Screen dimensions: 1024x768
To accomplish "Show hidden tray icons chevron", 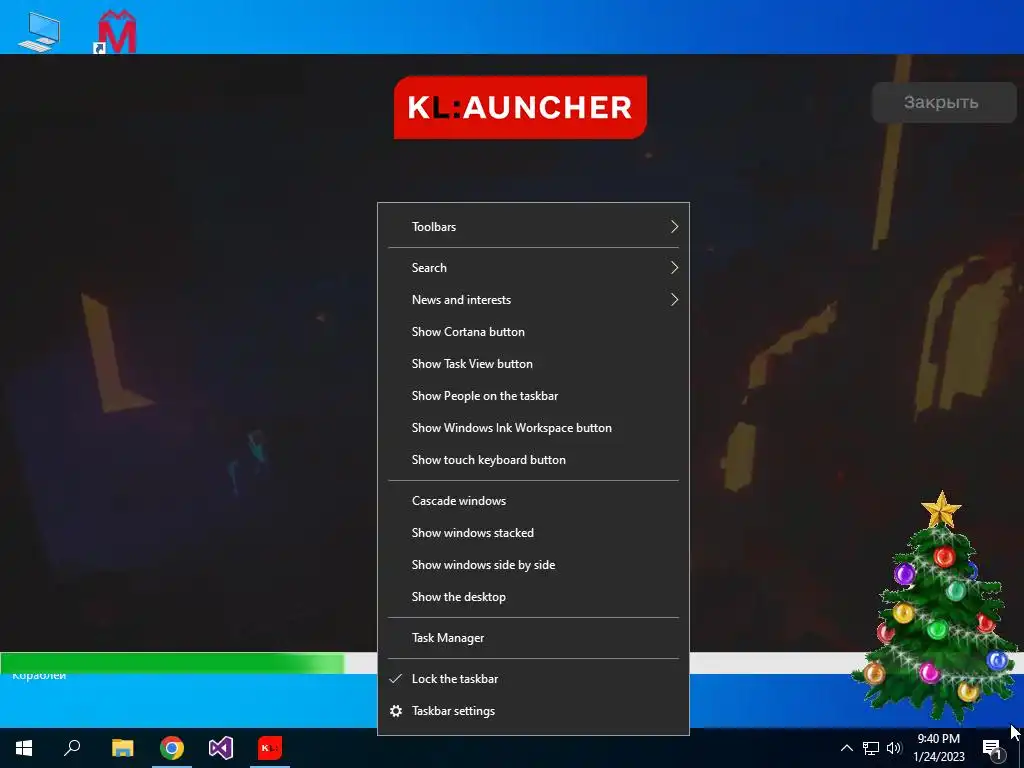I will click(x=846, y=748).
